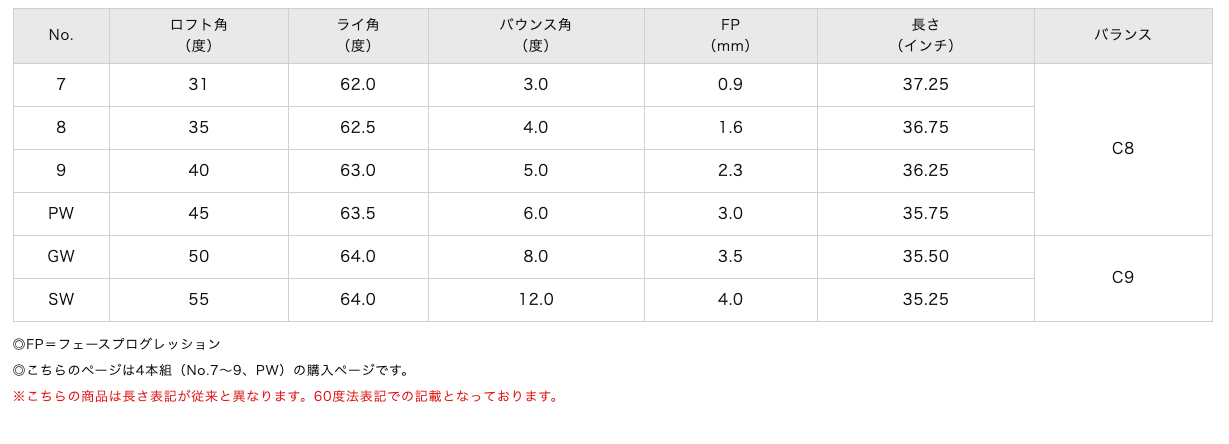Click the FP (mm) column header

click(x=730, y=35)
